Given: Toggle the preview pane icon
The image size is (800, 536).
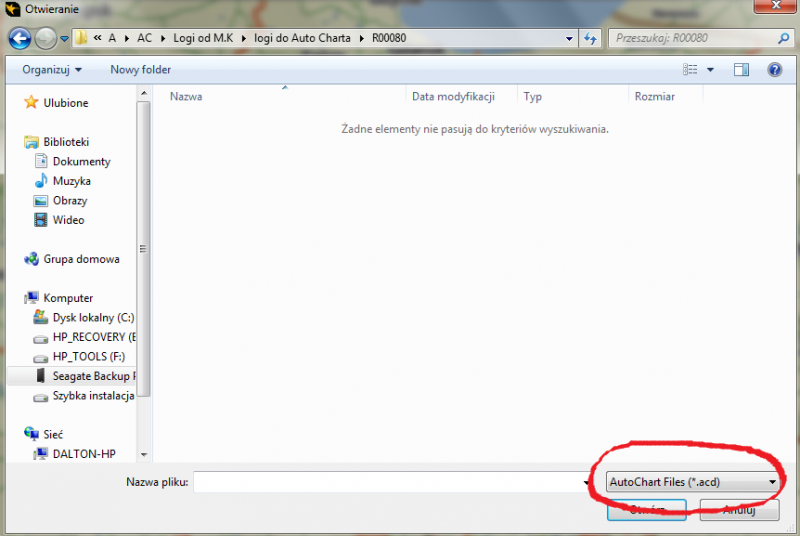Looking at the screenshot, I should pos(741,70).
